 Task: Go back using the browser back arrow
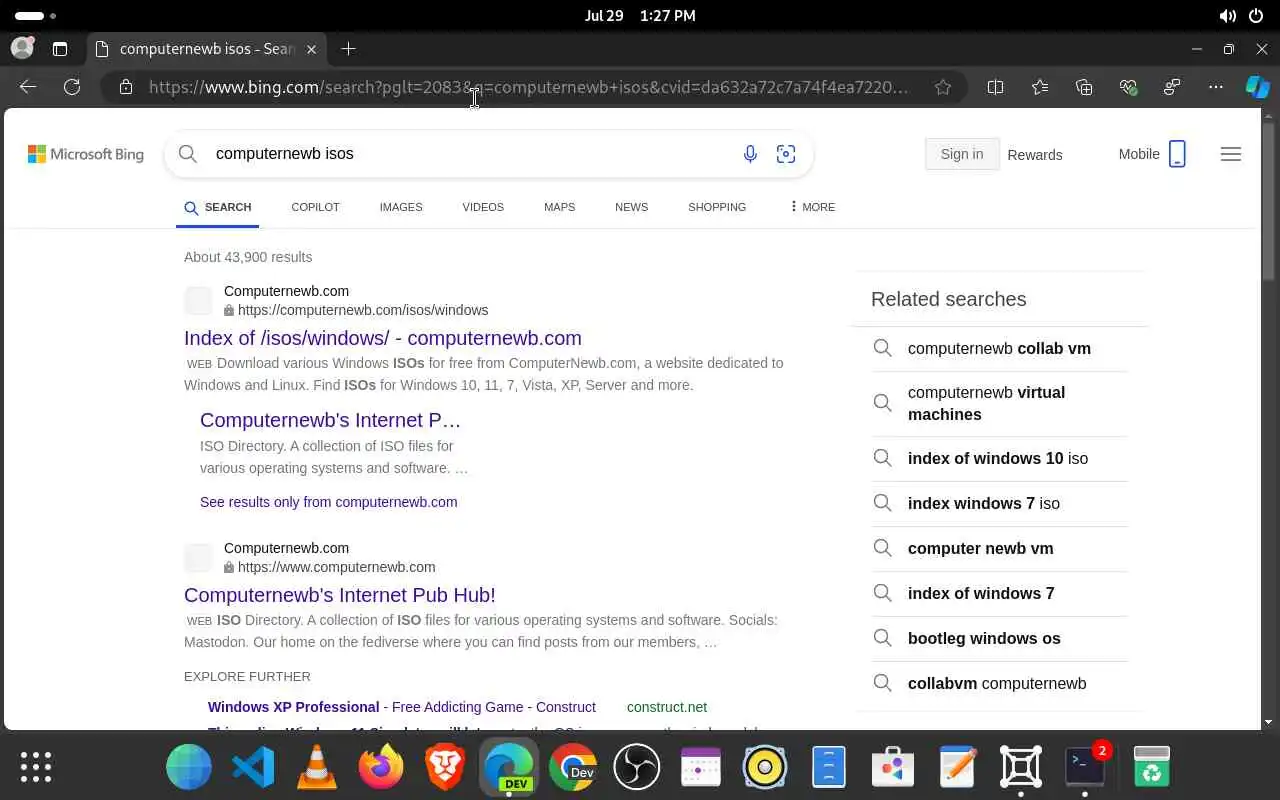pos(28,87)
